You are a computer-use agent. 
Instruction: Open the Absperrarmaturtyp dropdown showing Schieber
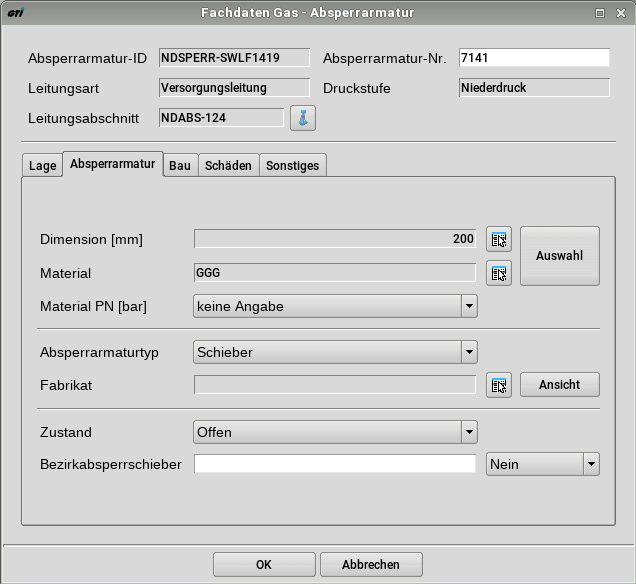tap(468, 352)
